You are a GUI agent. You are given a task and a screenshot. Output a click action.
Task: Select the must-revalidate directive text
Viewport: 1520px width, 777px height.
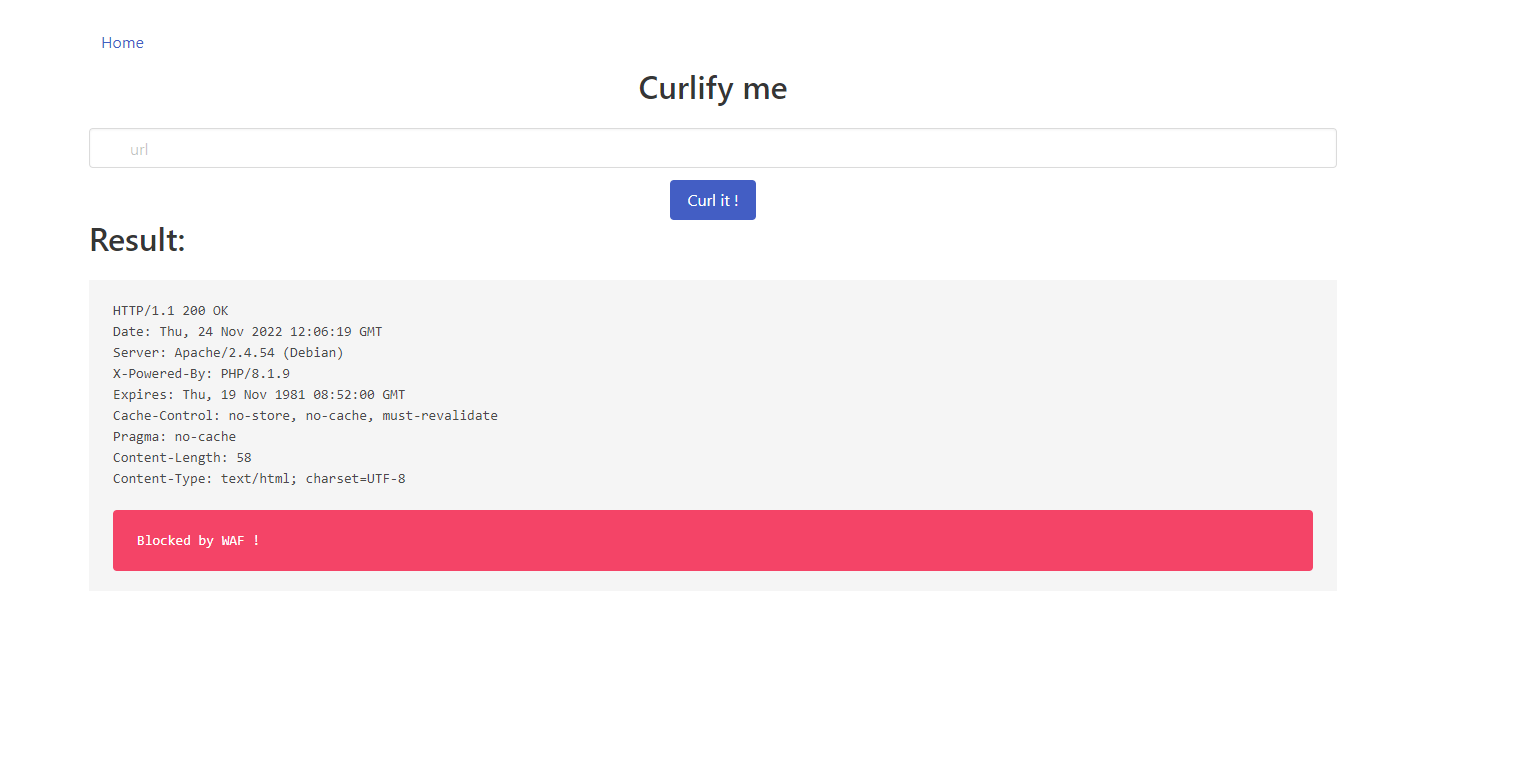(440, 416)
